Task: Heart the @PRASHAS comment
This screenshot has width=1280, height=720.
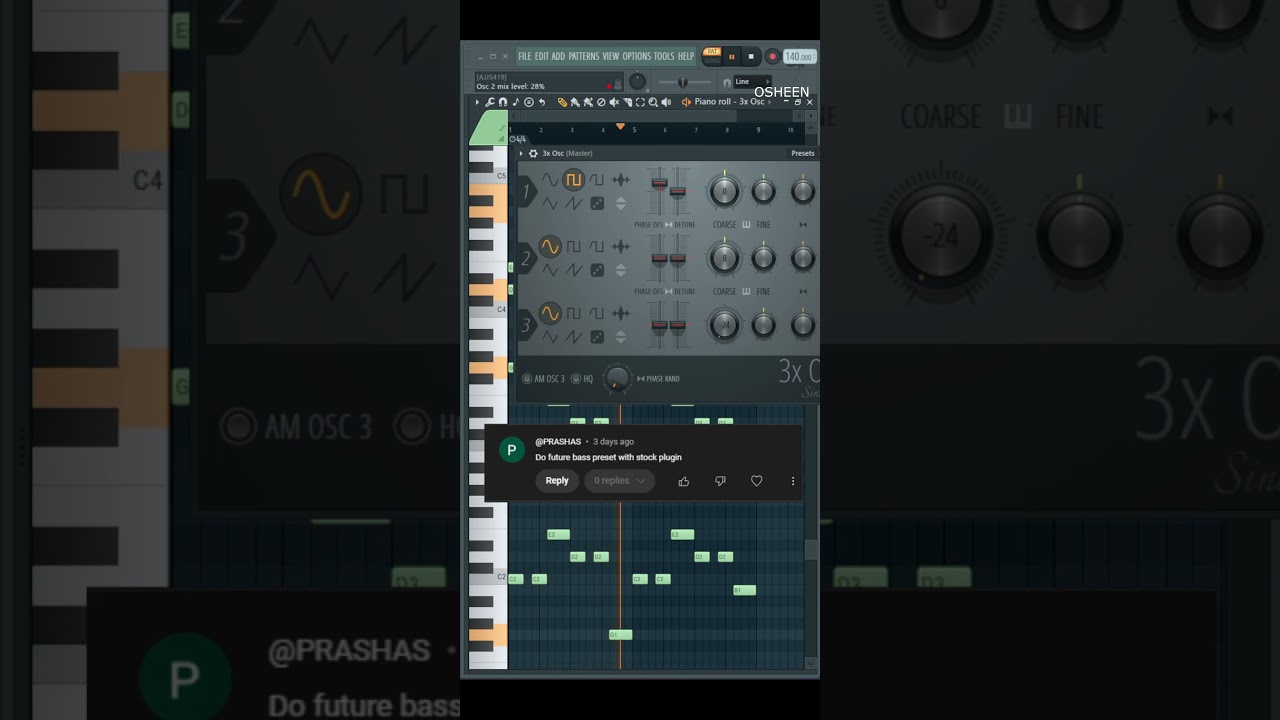Action: [757, 481]
